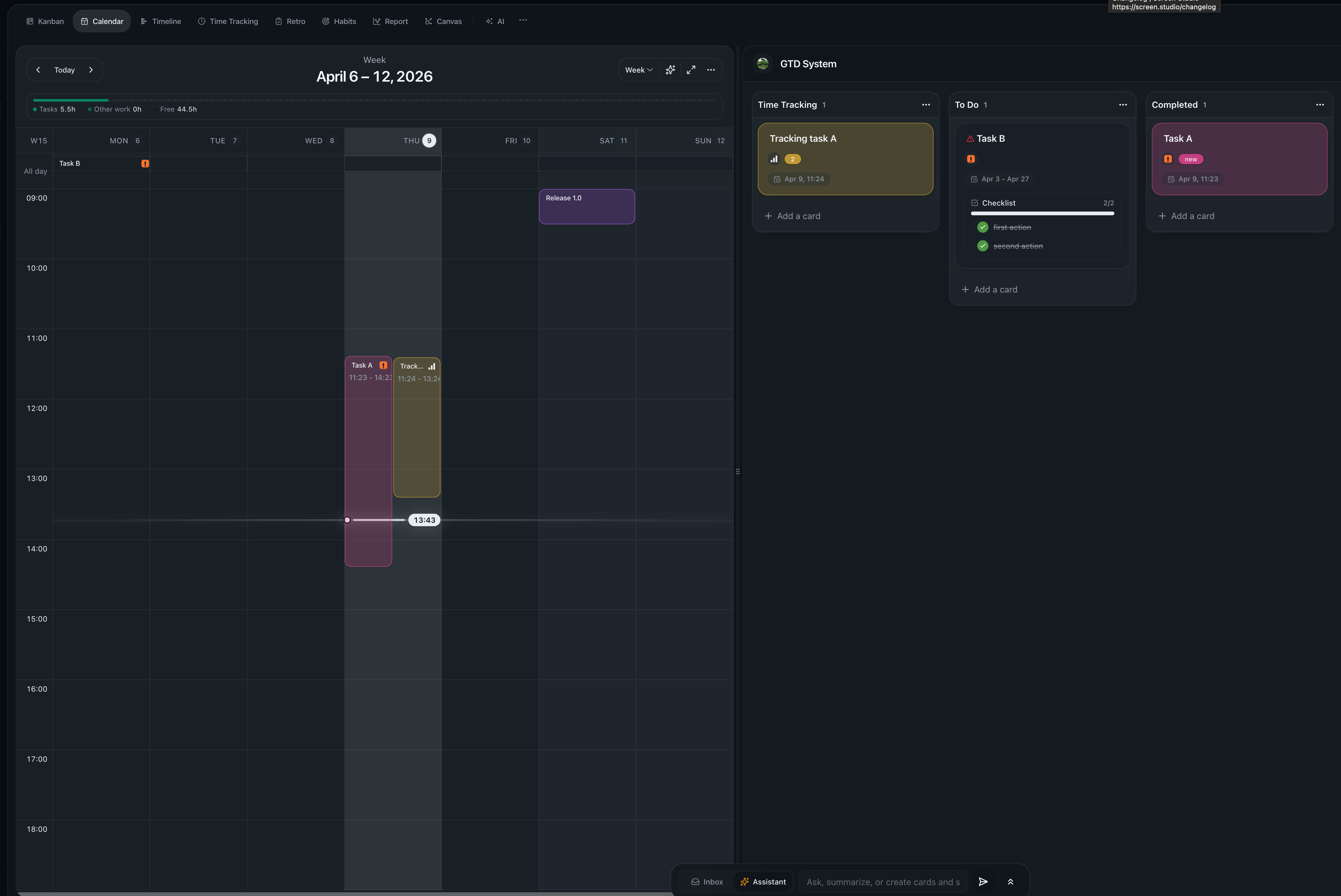Expand the assistant panel chevrons

(1011, 882)
